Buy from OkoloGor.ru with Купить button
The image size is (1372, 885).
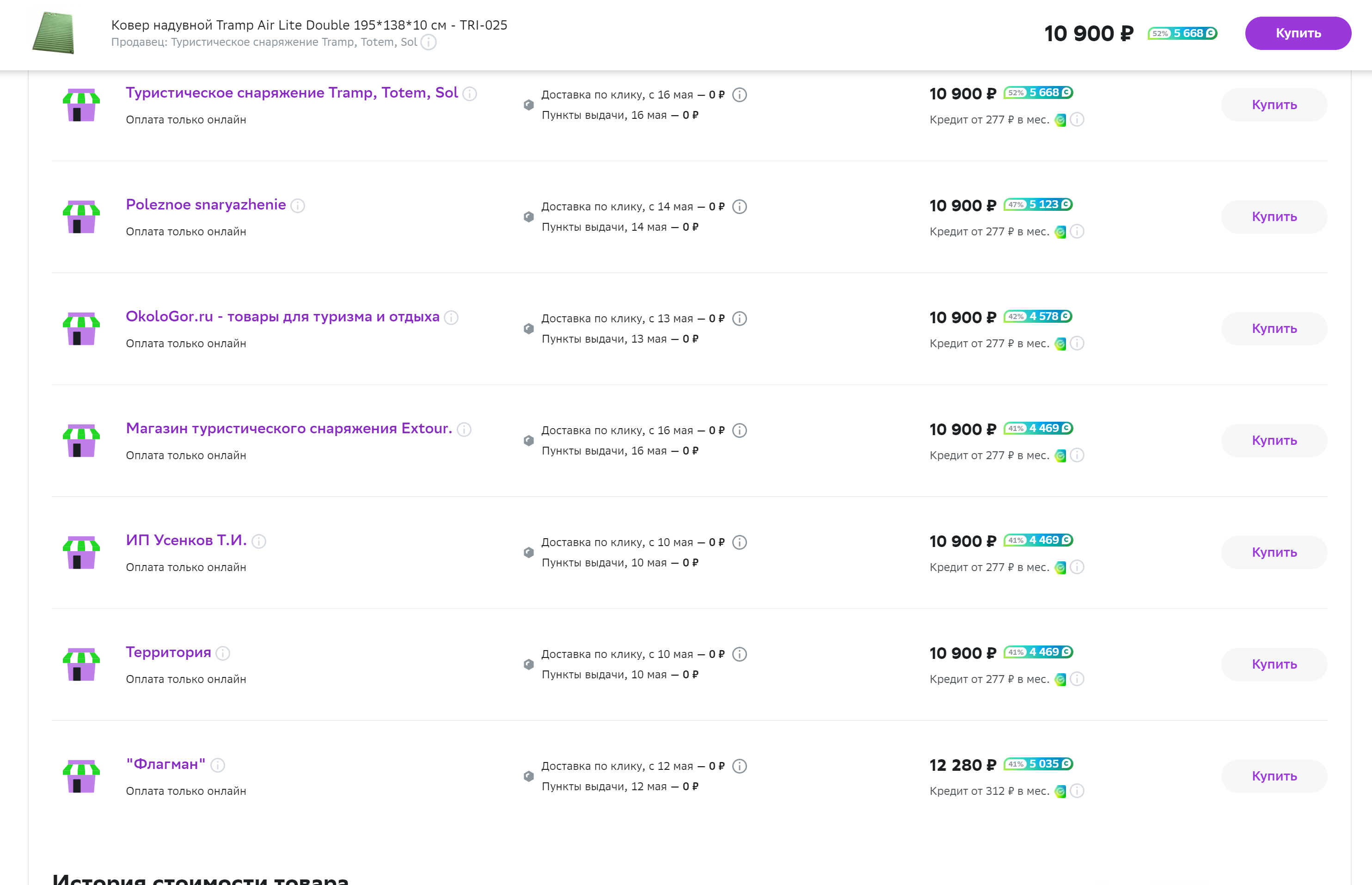tap(1274, 329)
